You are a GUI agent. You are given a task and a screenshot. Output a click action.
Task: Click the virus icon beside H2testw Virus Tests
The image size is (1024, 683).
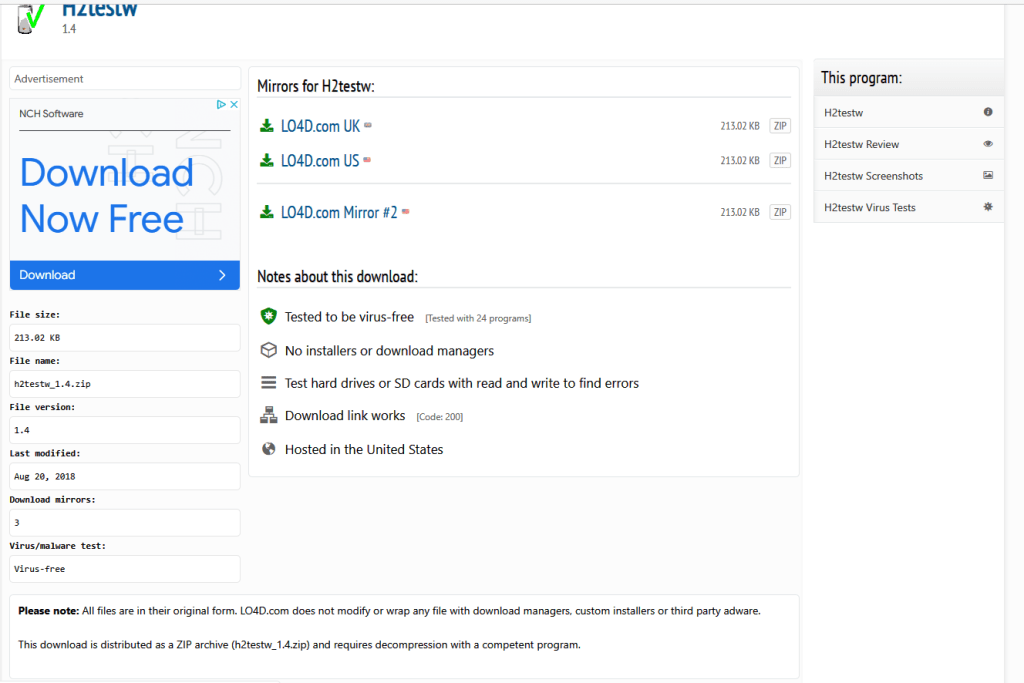[x=988, y=207]
